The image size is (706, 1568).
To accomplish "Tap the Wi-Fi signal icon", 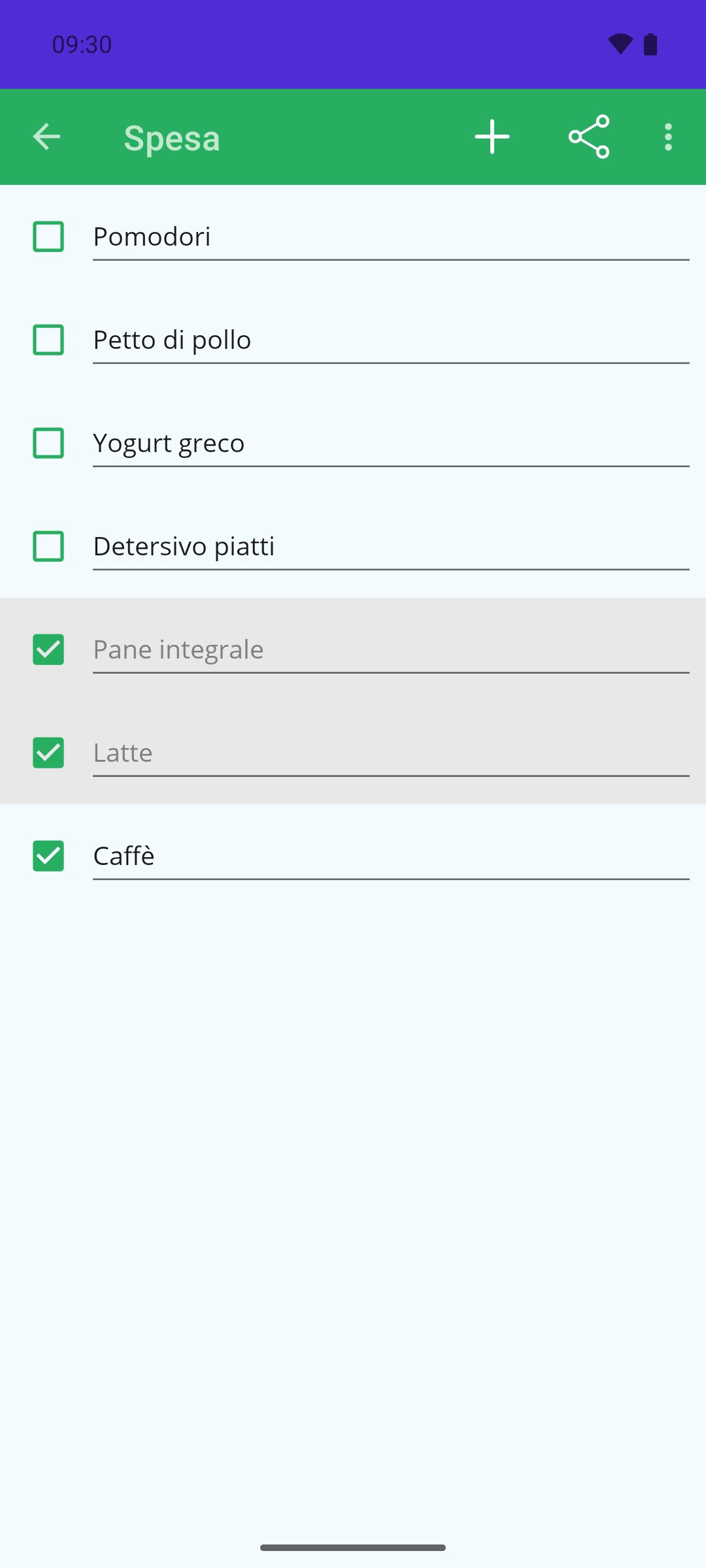I will click(x=620, y=44).
